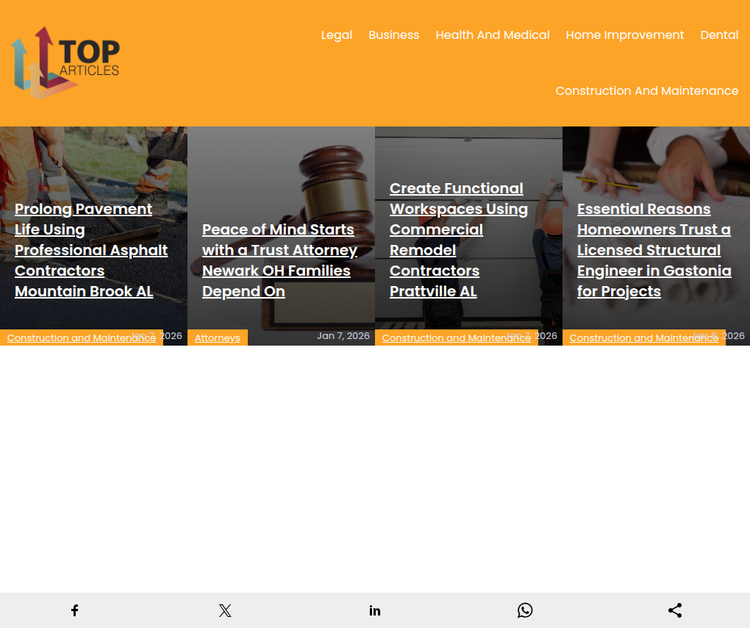Open the generic share options icon

pos(675,610)
